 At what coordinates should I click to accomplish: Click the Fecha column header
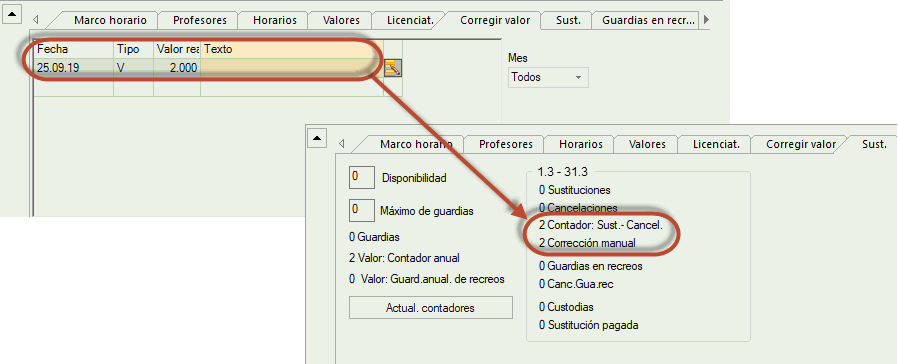74,49
